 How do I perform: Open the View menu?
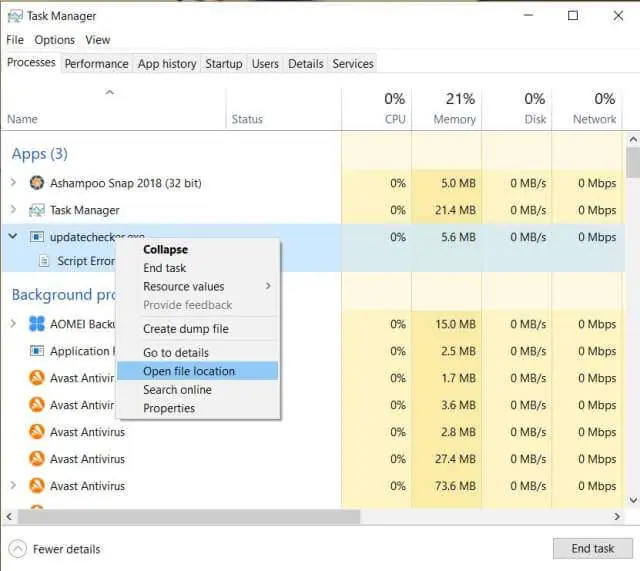(98, 40)
